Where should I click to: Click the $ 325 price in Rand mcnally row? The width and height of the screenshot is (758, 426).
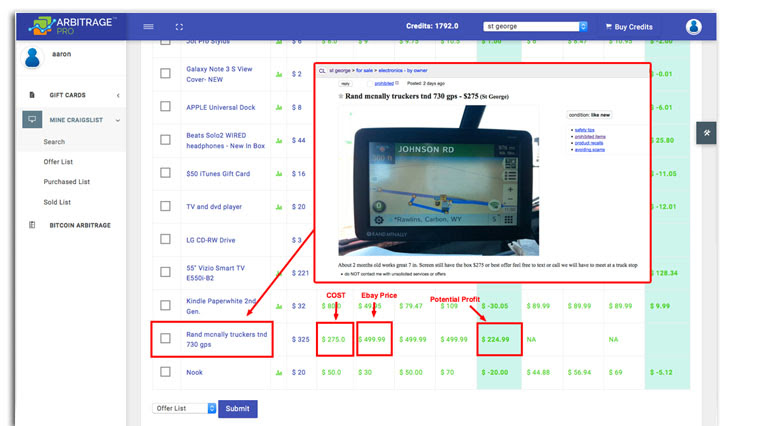(300, 339)
